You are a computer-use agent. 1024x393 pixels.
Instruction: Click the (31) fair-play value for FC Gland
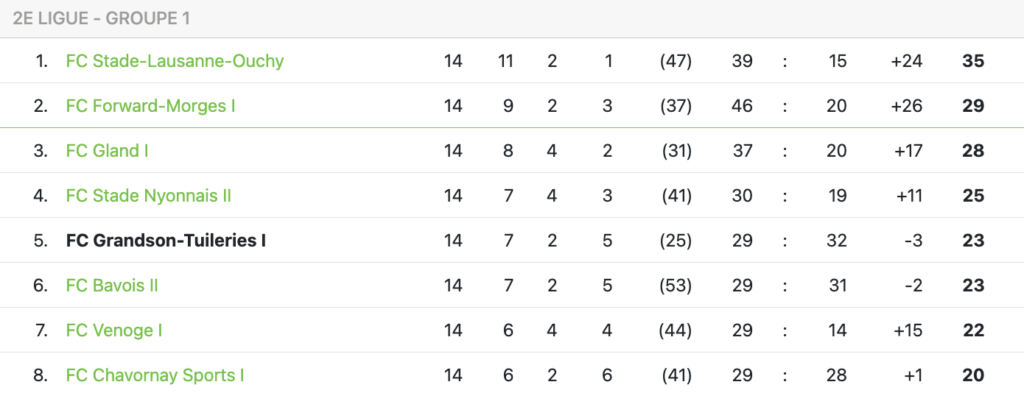[675, 151]
